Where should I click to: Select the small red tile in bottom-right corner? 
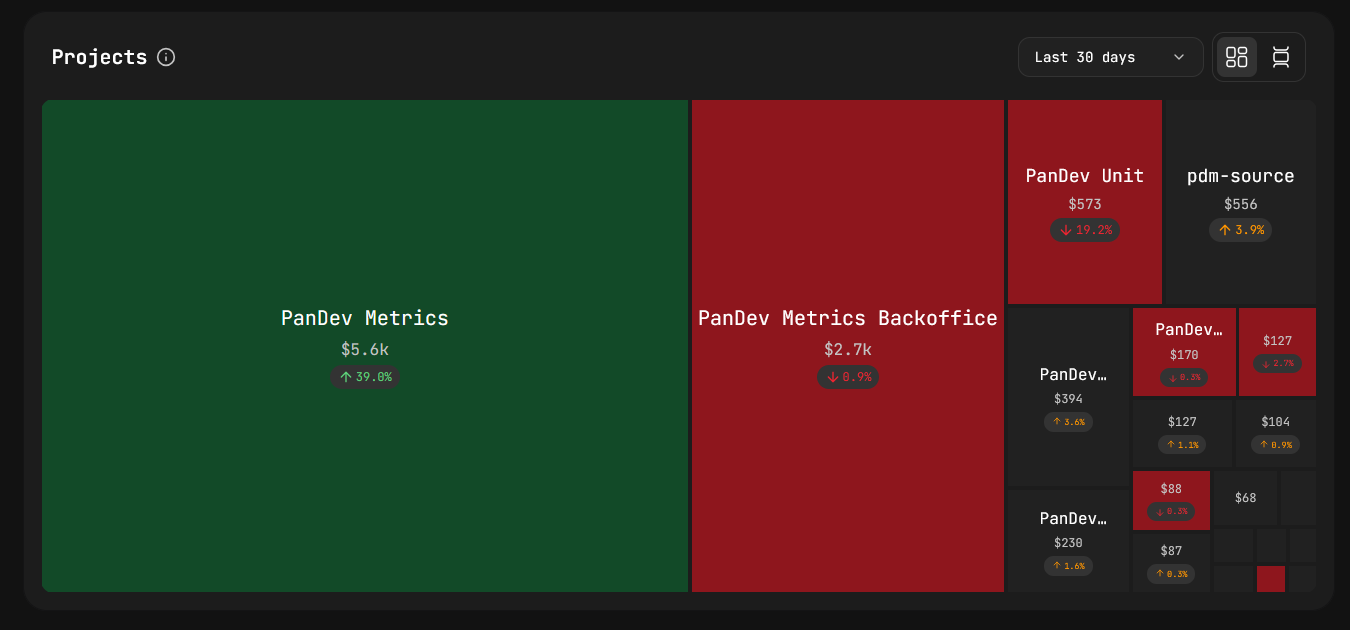tap(1271, 578)
